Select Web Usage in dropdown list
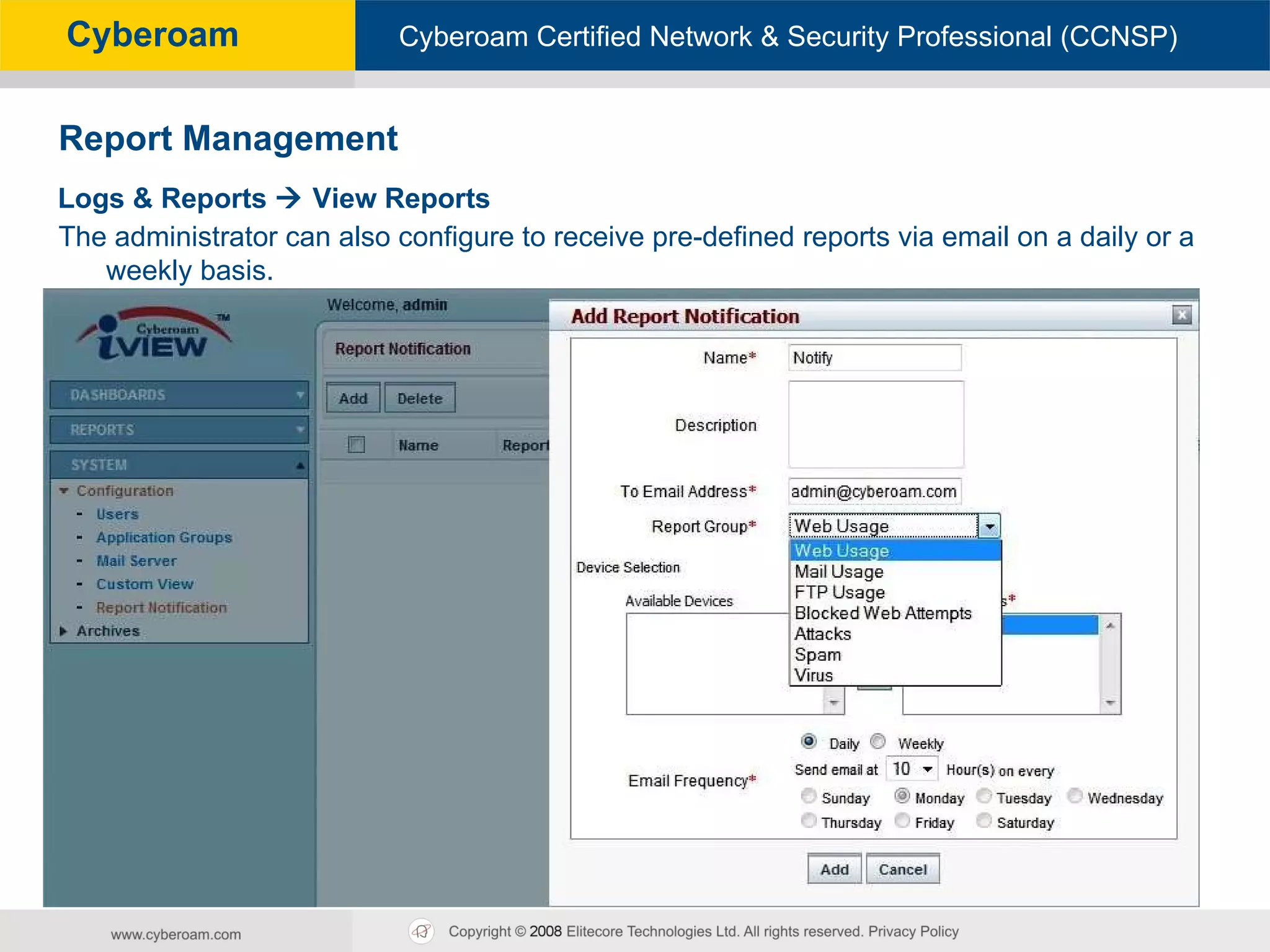Image resolution: width=1270 pixels, height=952 pixels. pyautogui.click(x=895, y=550)
